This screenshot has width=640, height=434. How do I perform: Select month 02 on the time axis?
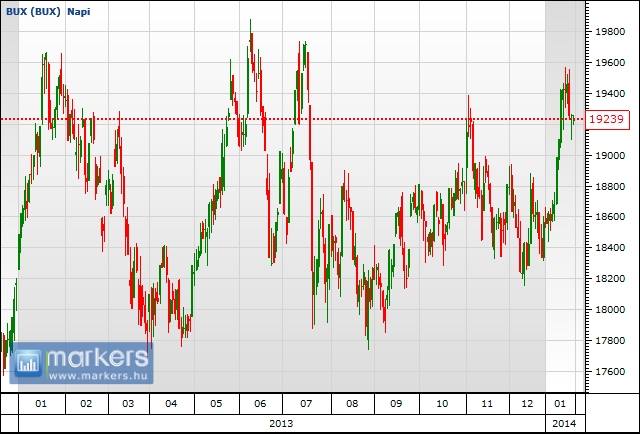click(86, 404)
